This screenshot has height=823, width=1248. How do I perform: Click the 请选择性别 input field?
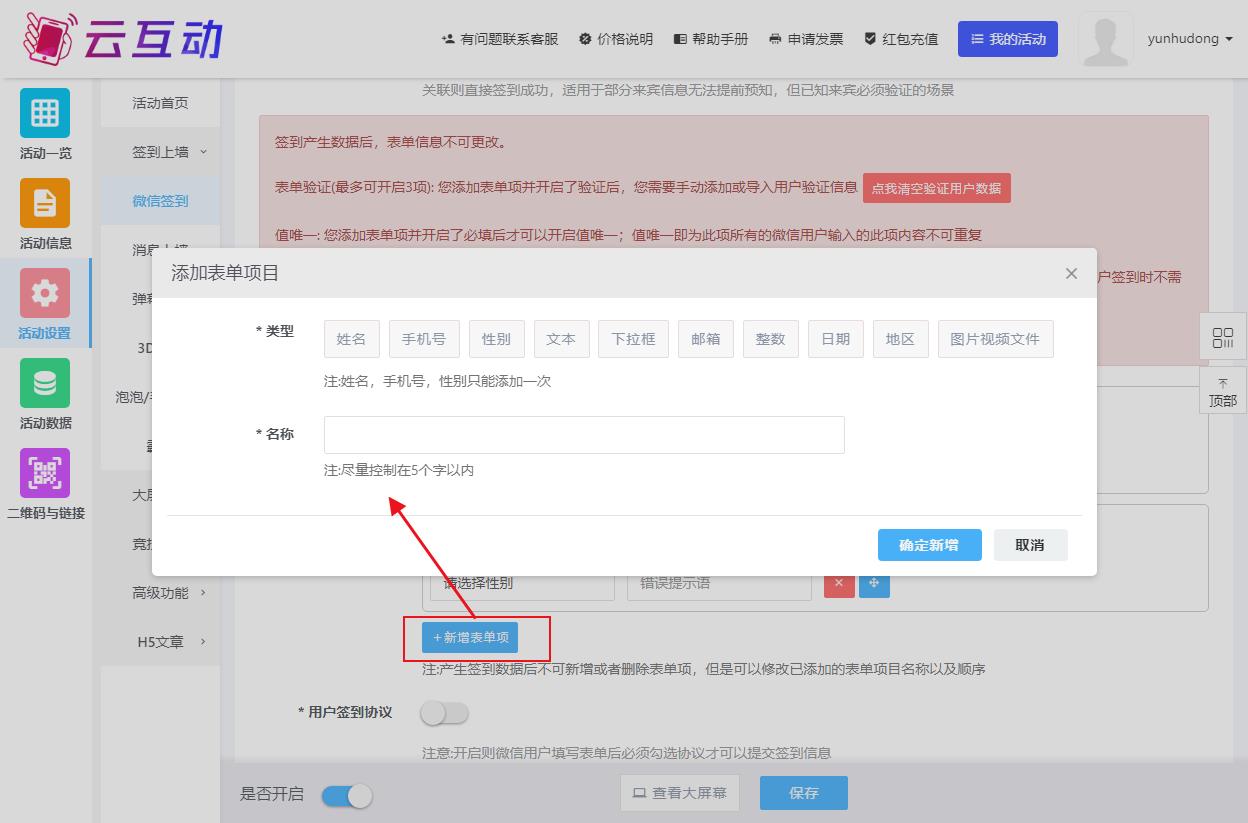(522, 586)
